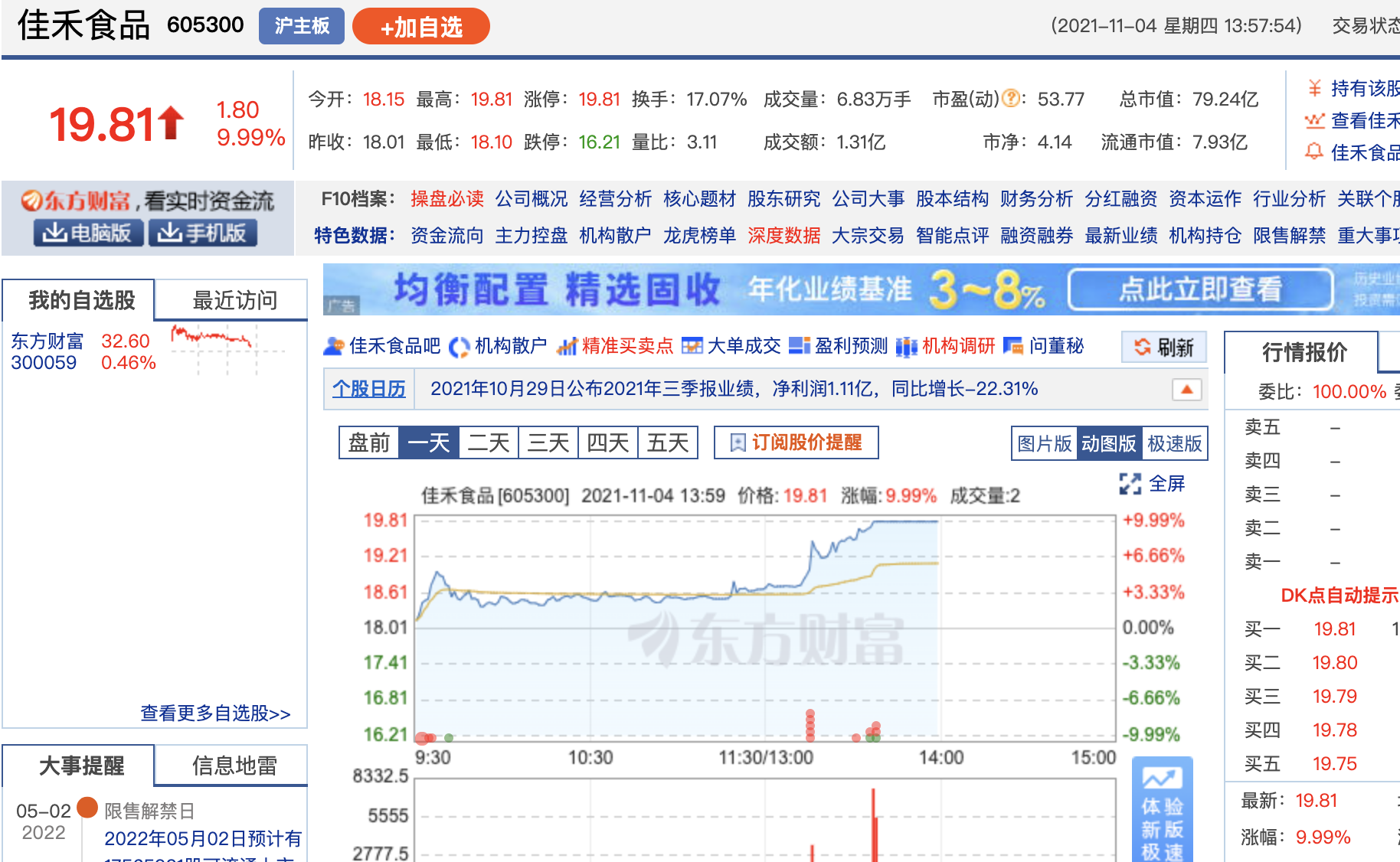
Task: Click the orange 限售解禁日 event dot
Action: 87,807
